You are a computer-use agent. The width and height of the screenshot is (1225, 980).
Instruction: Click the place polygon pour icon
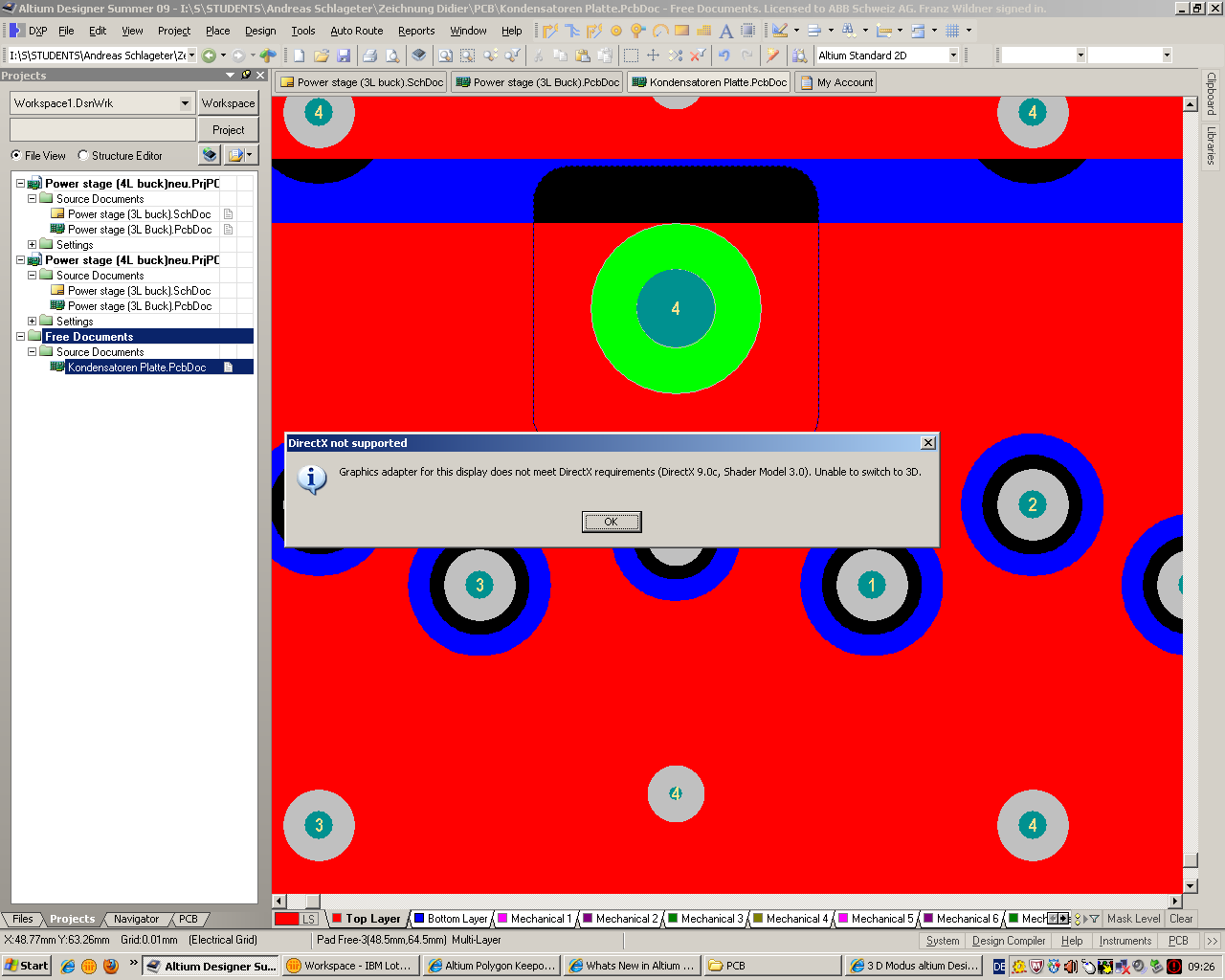pyautogui.click(x=704, y=31)
